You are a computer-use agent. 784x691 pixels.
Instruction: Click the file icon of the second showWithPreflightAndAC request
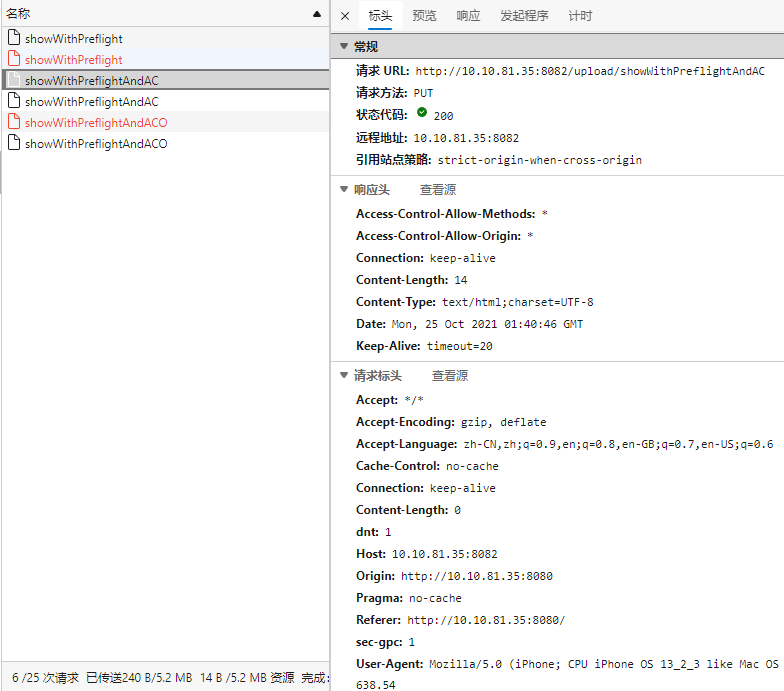14,101
